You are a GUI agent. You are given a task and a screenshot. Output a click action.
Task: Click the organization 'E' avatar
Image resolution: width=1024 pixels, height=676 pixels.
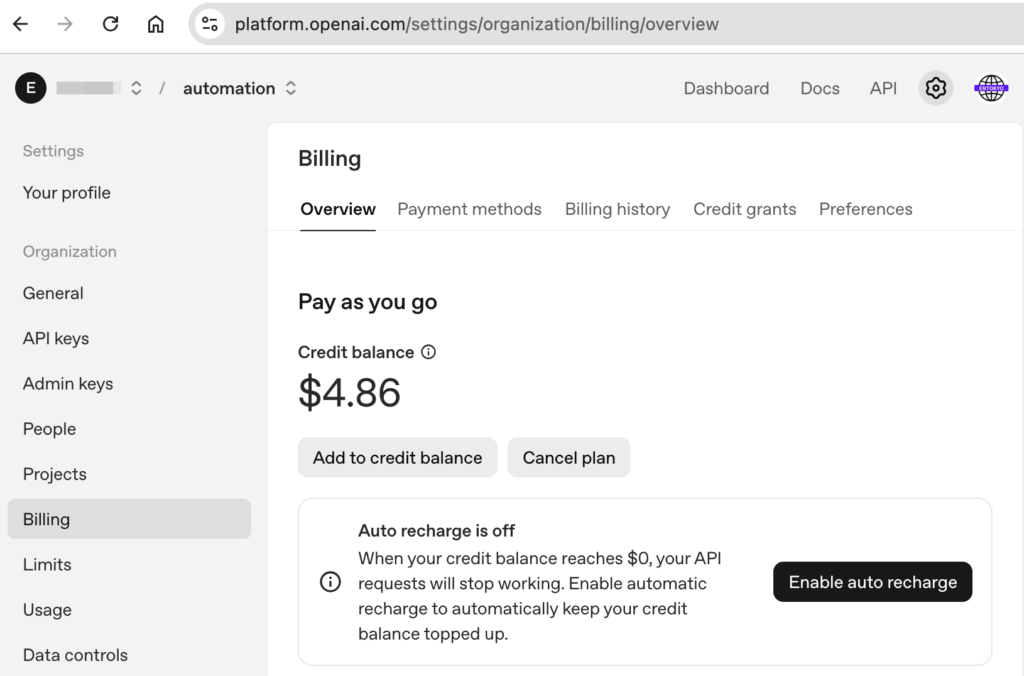click(x=31, y=88)
